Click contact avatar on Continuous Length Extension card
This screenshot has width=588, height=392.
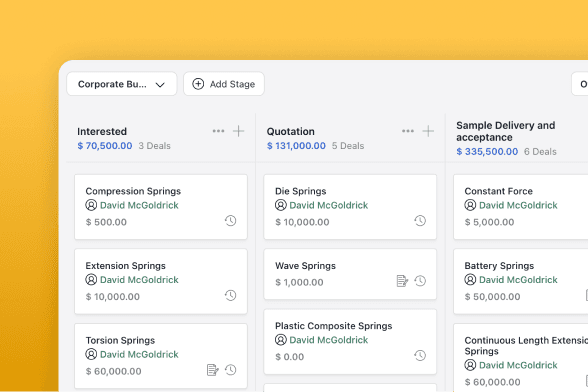pyautogui.click(x=470, y=365)
